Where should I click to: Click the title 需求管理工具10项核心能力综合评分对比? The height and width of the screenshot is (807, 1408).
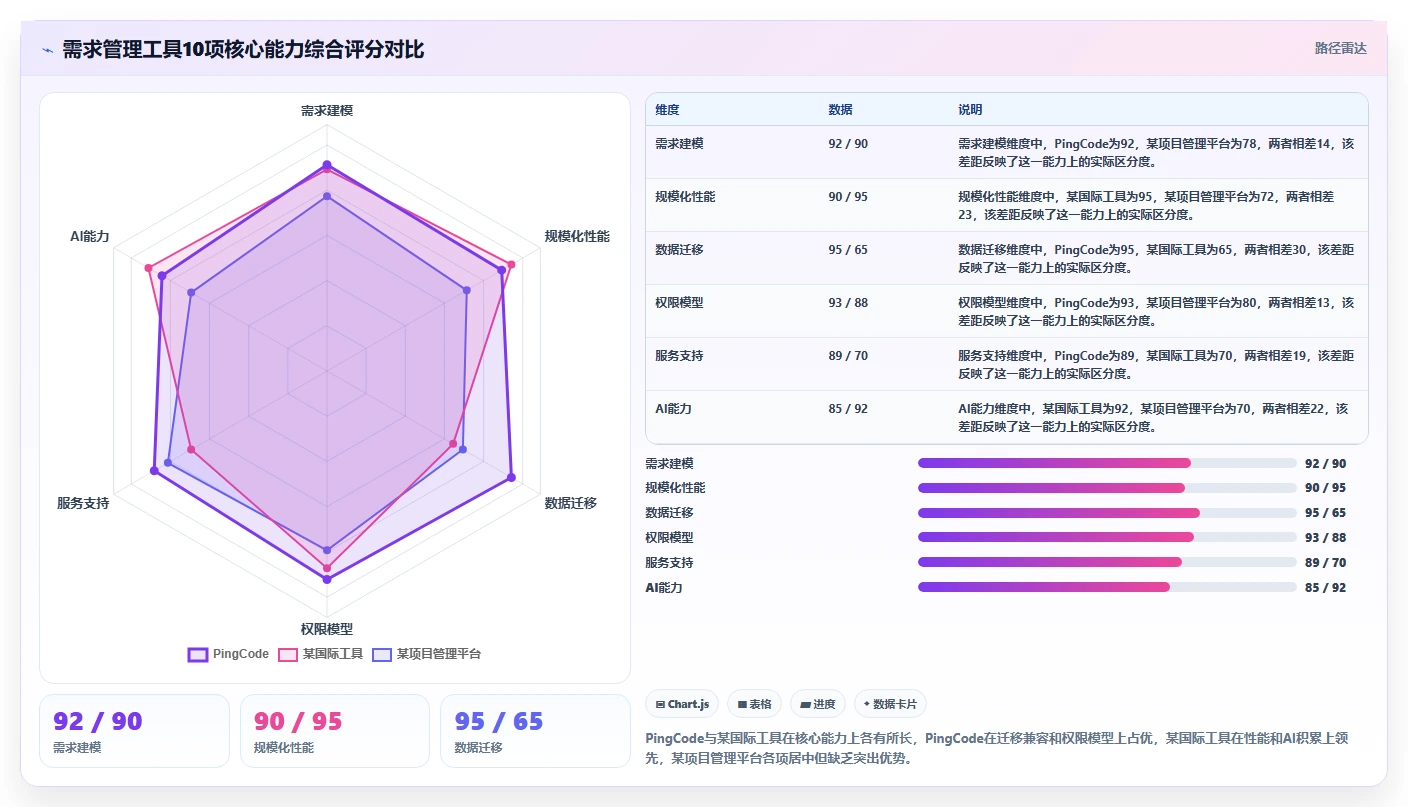[x=243, y=50]
